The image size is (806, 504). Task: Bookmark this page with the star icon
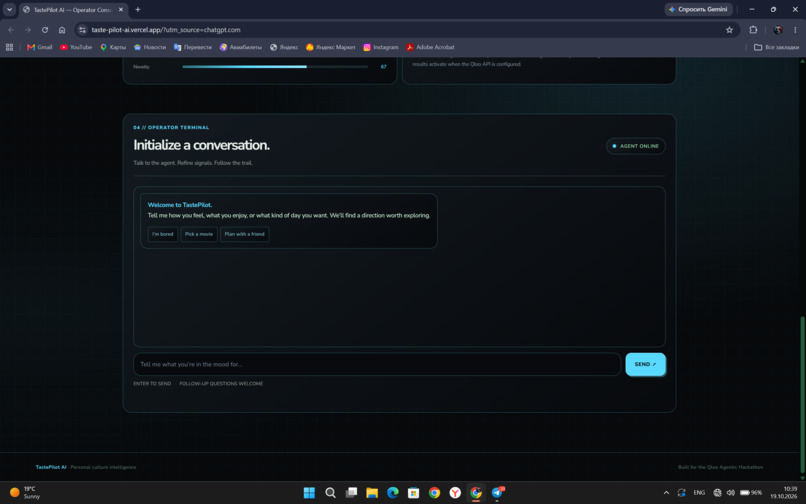point(729,30)
